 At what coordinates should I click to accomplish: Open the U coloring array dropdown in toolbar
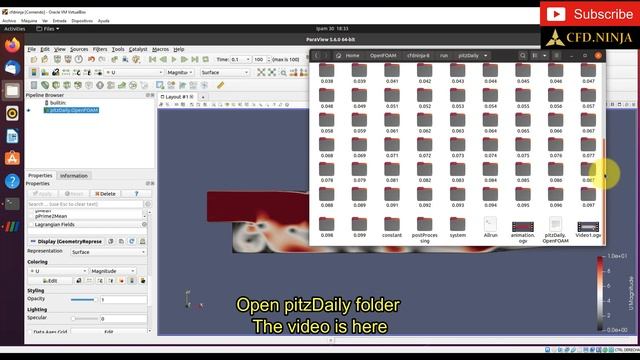click(x=133, y=73)
